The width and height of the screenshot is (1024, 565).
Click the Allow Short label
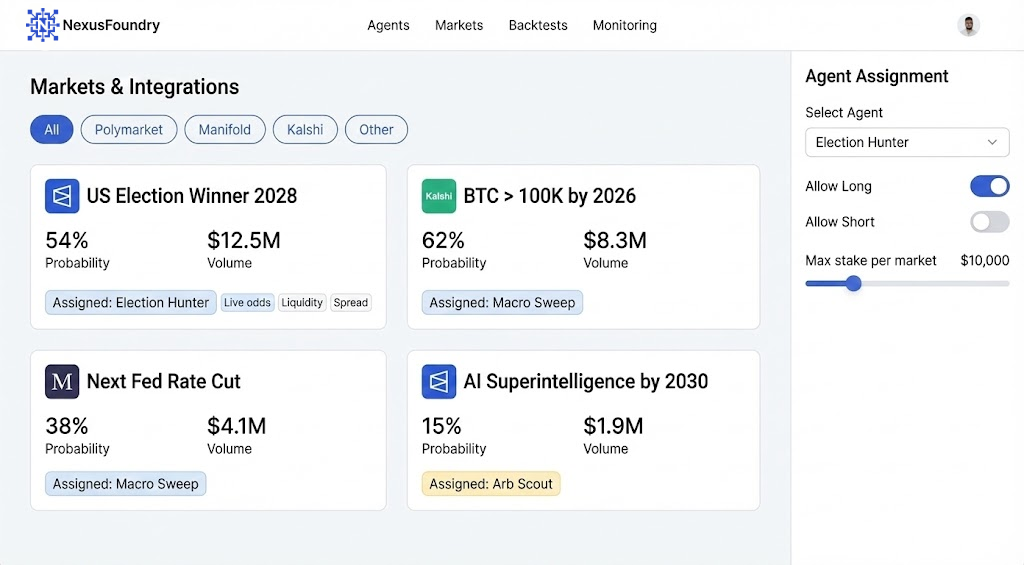point(840,222)
